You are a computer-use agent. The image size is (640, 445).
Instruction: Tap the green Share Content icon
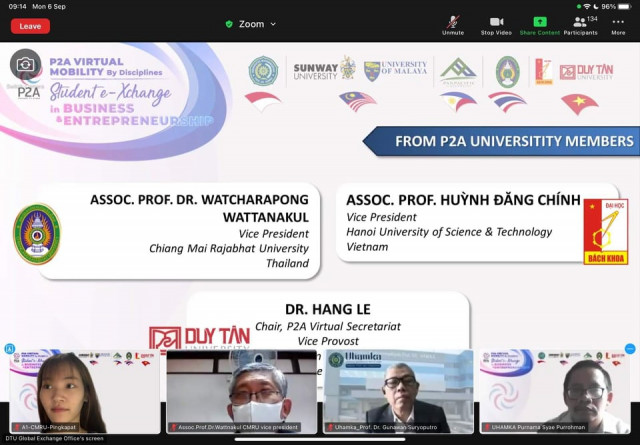pyautogui.click(x=540, y=22)
